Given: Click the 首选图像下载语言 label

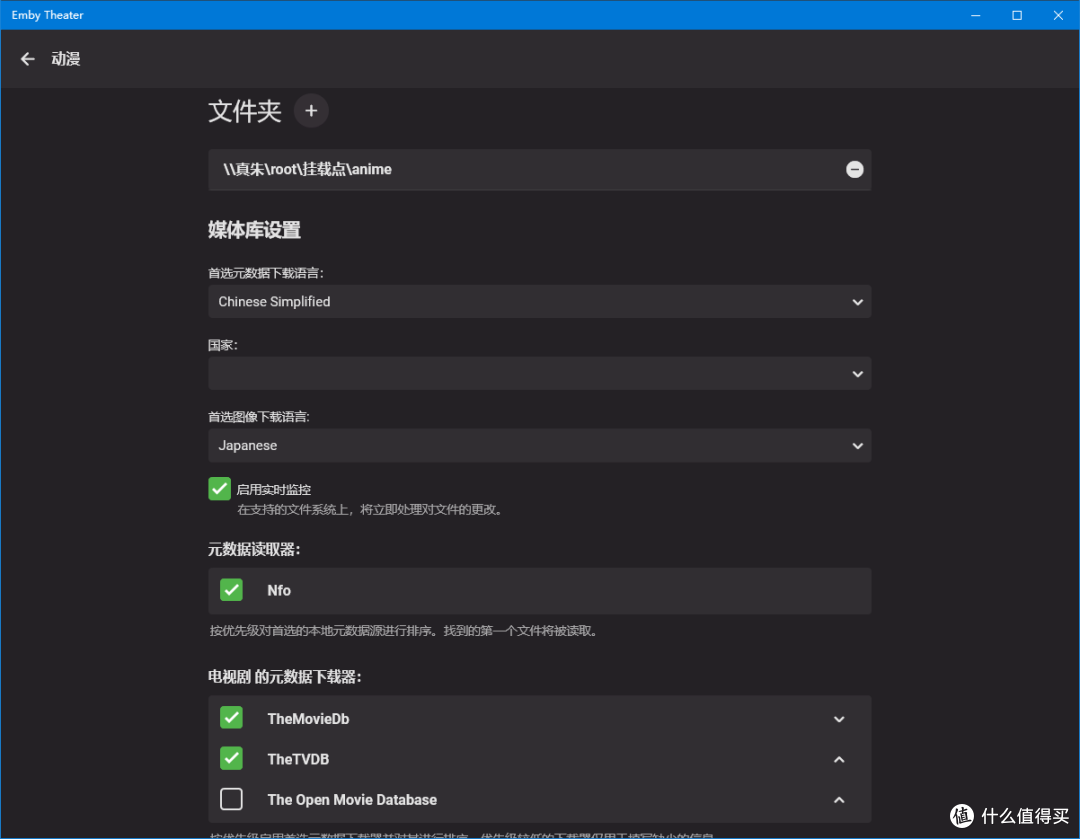Looking at the screenshot, I should point(258,417).
